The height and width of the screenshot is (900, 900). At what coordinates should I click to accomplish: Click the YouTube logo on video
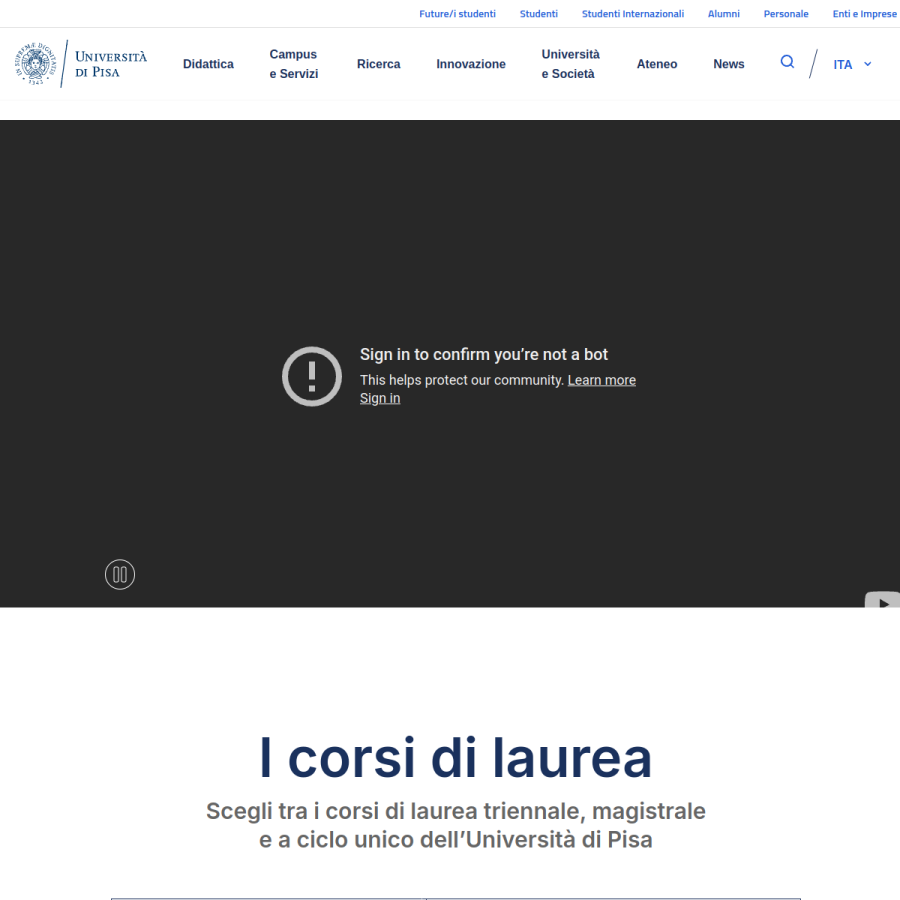(x=882, y=600)
